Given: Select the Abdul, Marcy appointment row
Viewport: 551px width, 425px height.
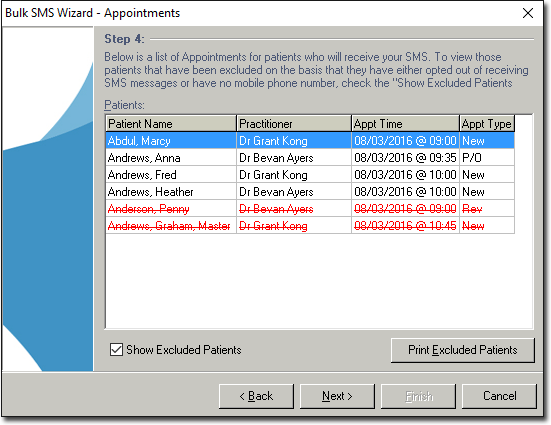Looking at the screenshot, I should tap(310, 141).
